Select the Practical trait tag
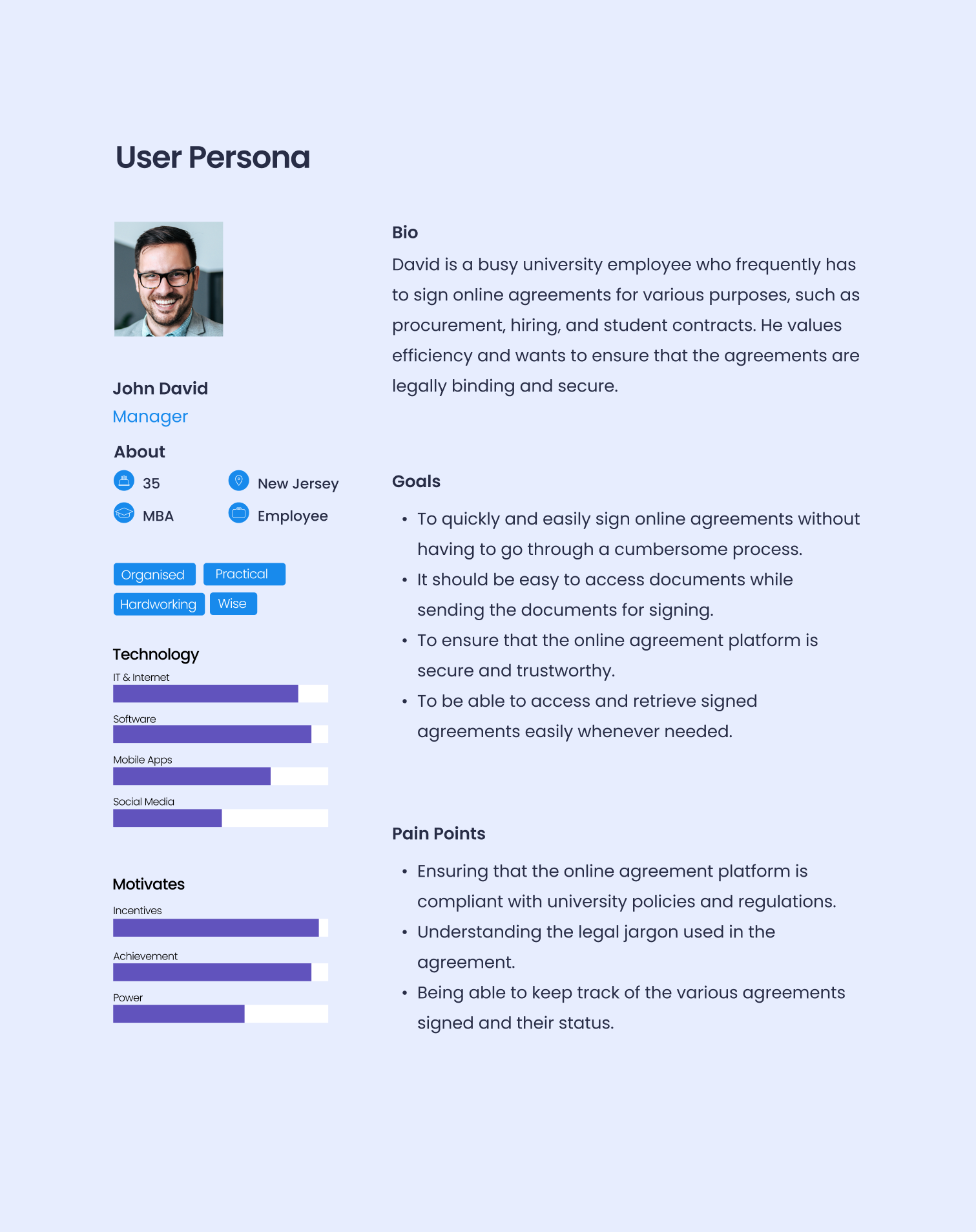Screen dimensions: 976x1232 pos(244,574)
